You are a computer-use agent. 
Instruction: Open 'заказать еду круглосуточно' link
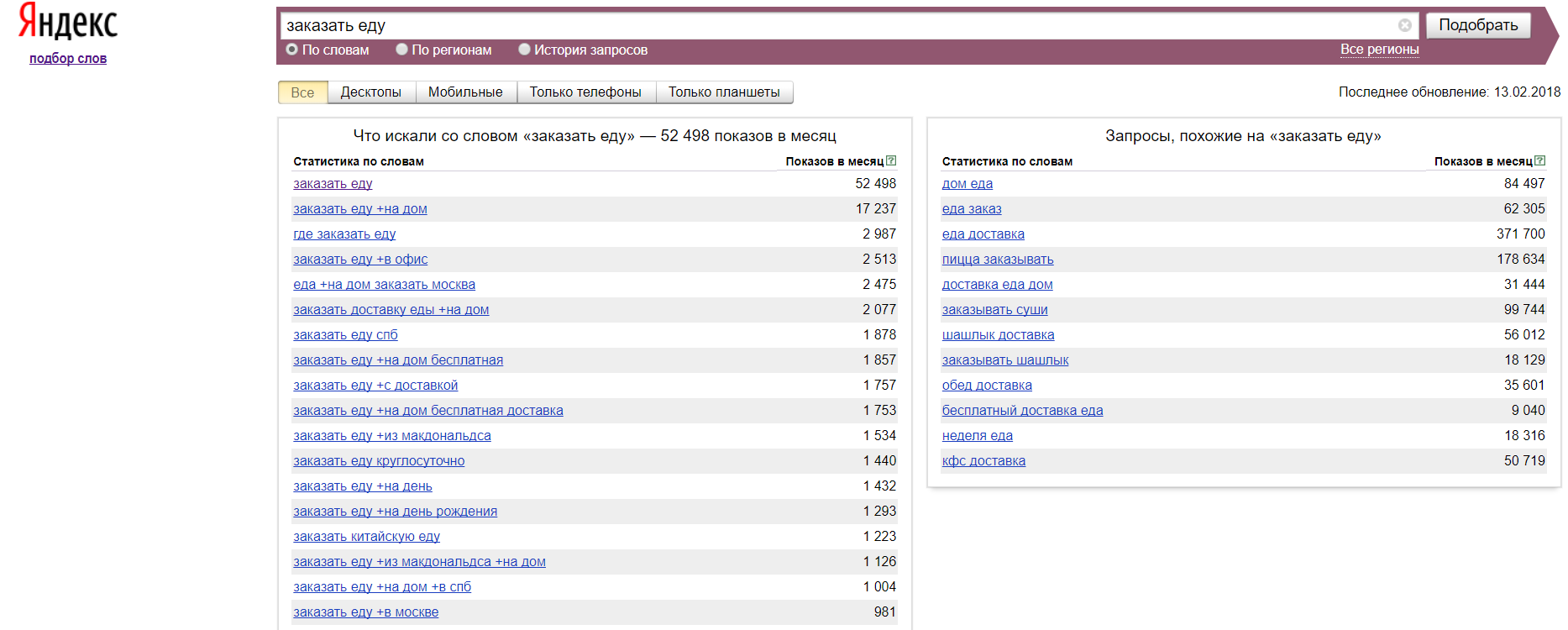coord(379,461)
